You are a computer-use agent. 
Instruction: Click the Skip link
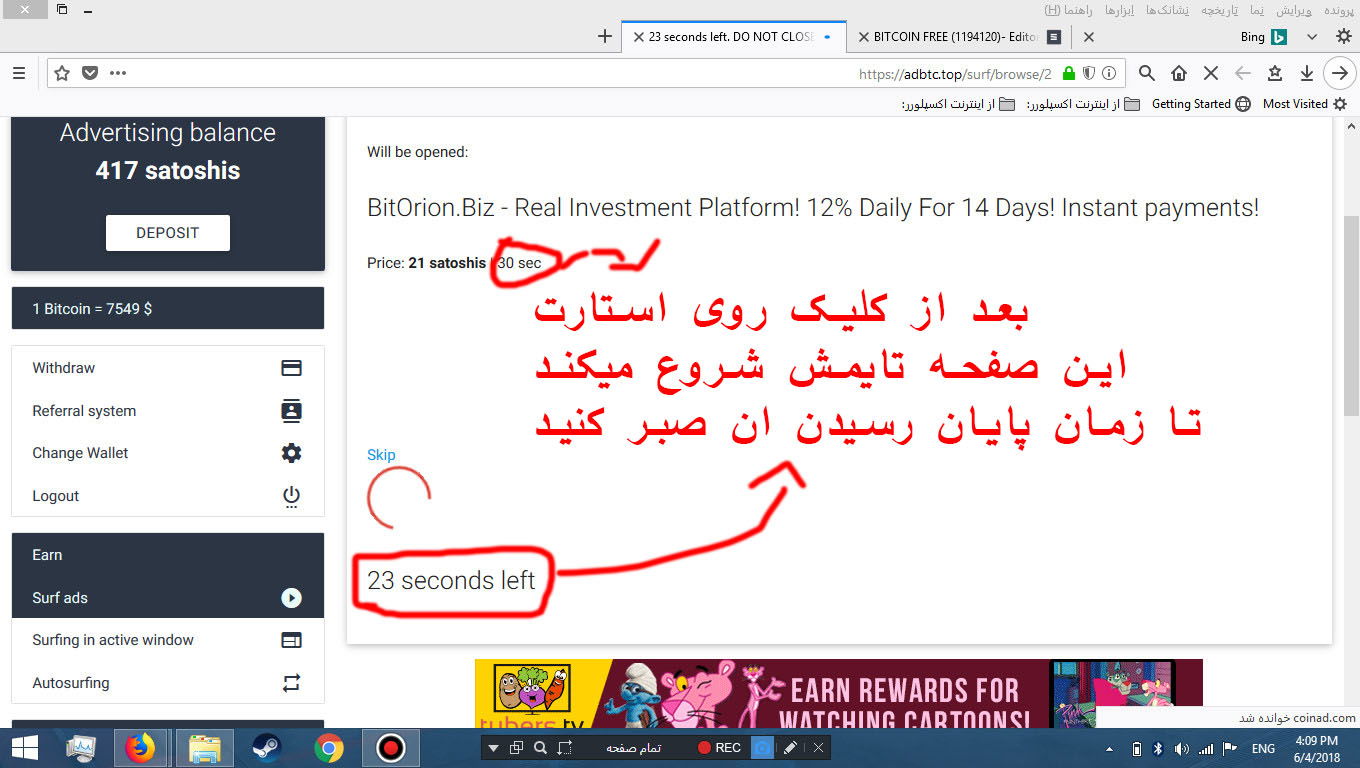pos(381,455)
